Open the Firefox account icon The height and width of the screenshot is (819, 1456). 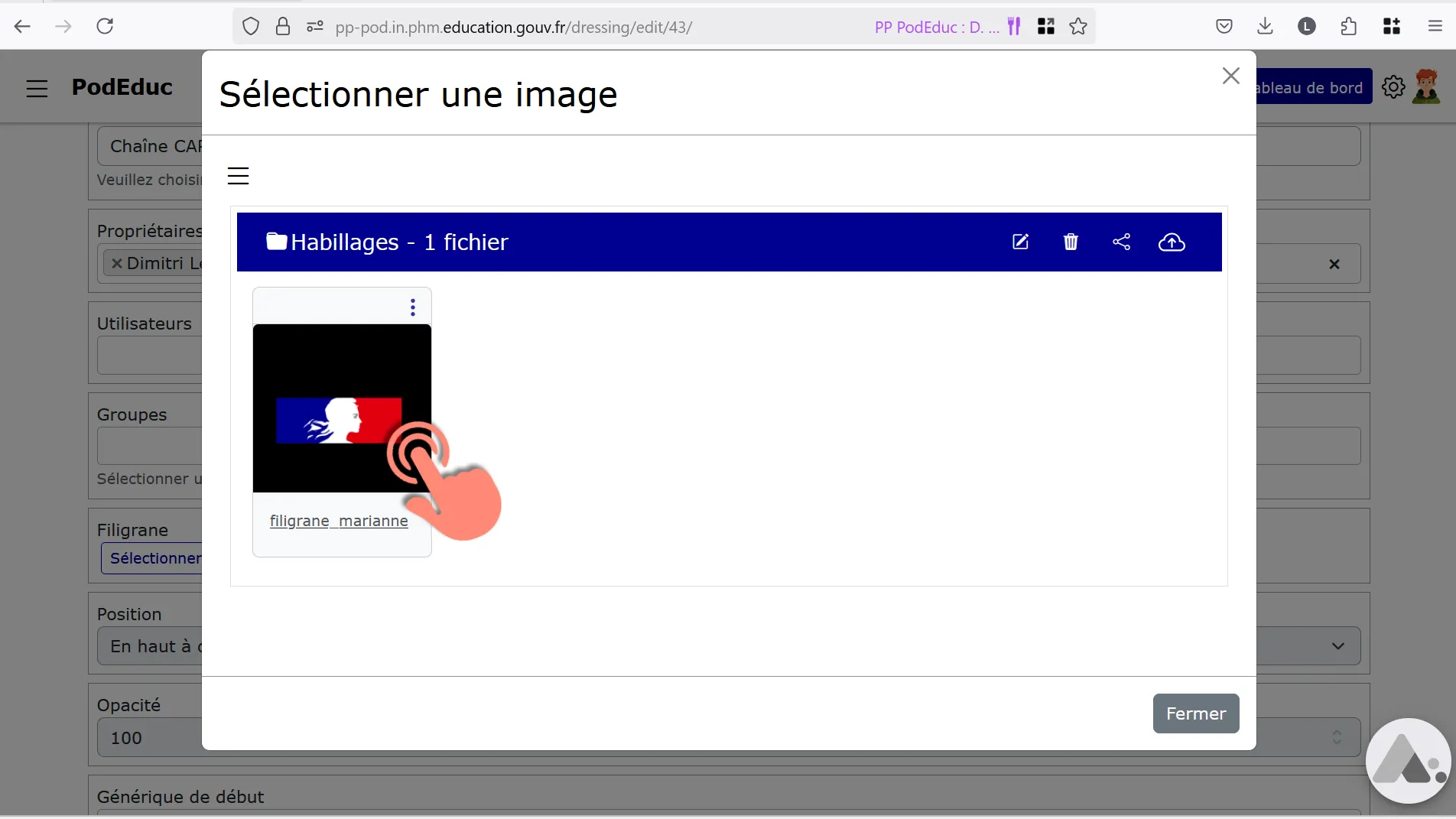1307,27
